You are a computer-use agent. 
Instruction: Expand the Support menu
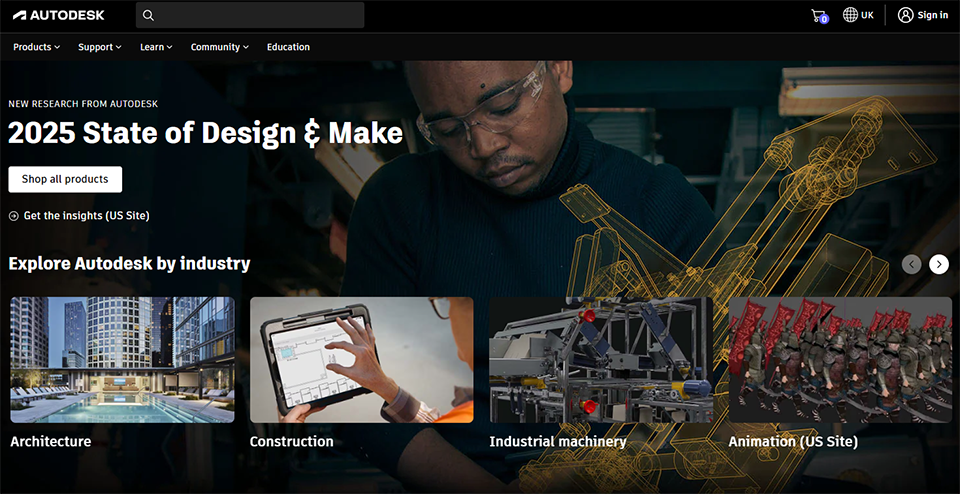[100, 47]
